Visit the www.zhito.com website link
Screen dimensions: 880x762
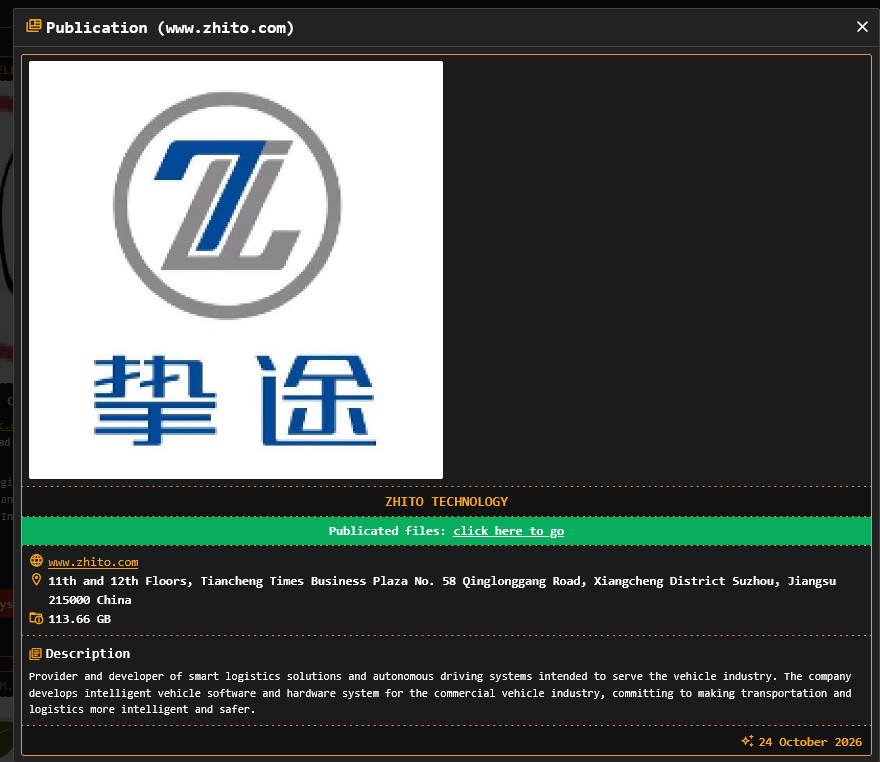coord(93,562)
